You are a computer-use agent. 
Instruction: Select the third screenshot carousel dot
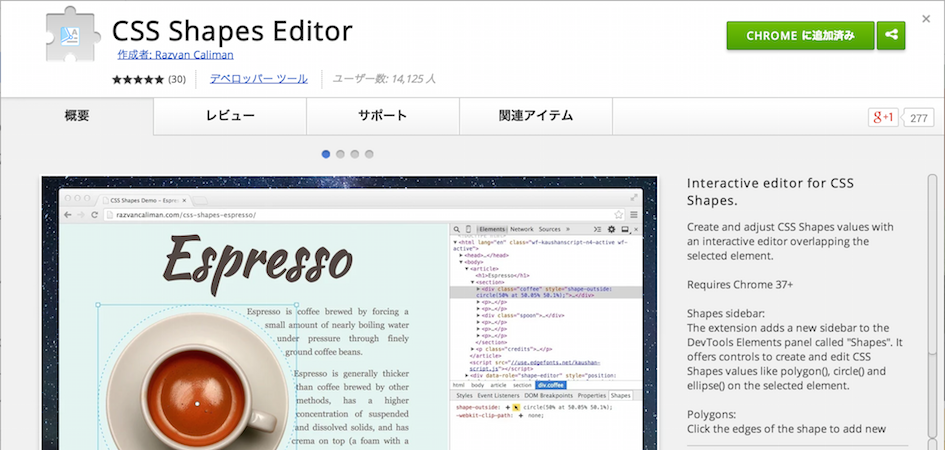click(x=355, y=154)
